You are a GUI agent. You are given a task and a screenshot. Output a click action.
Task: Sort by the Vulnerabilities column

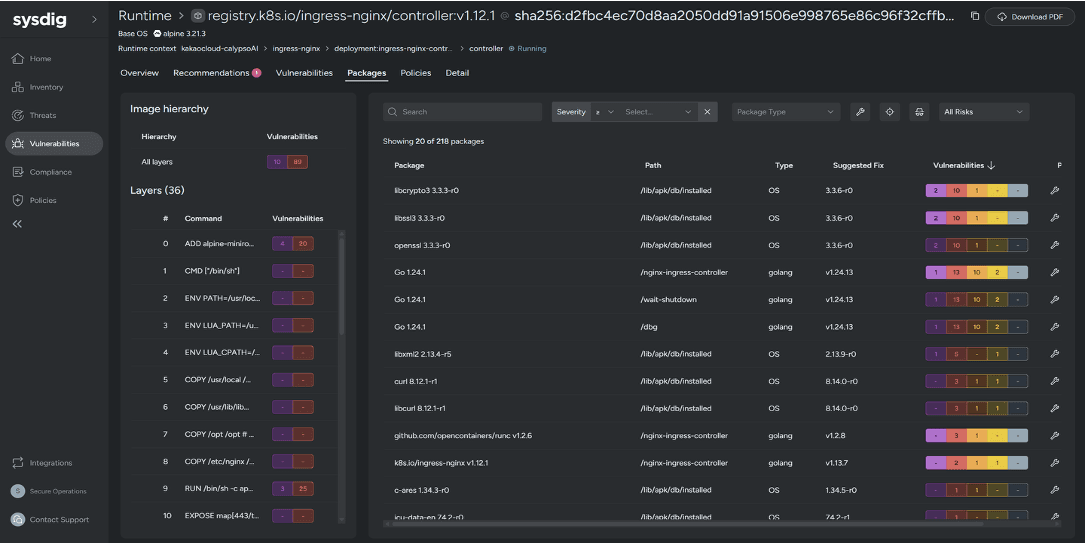pos(963,166)
